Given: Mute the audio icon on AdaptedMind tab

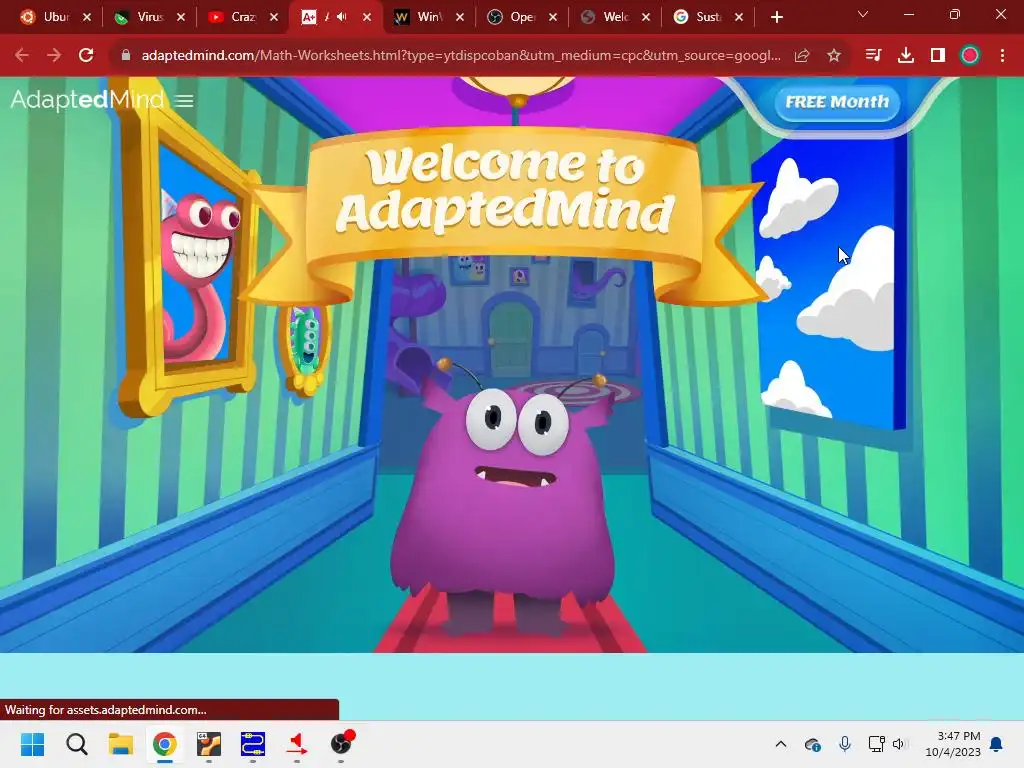Looking at the screenshot, I should (x=342, y=17).
